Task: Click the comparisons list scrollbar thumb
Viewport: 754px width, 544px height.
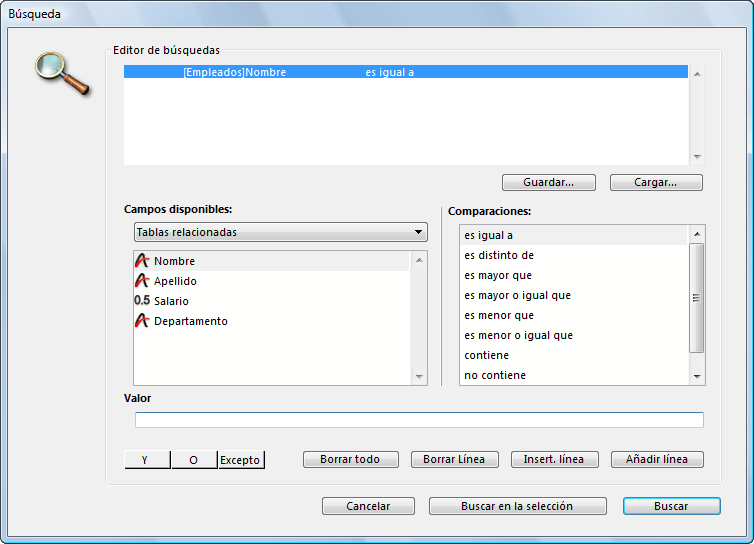Action: pyautogui.click(x=697, y=297)
